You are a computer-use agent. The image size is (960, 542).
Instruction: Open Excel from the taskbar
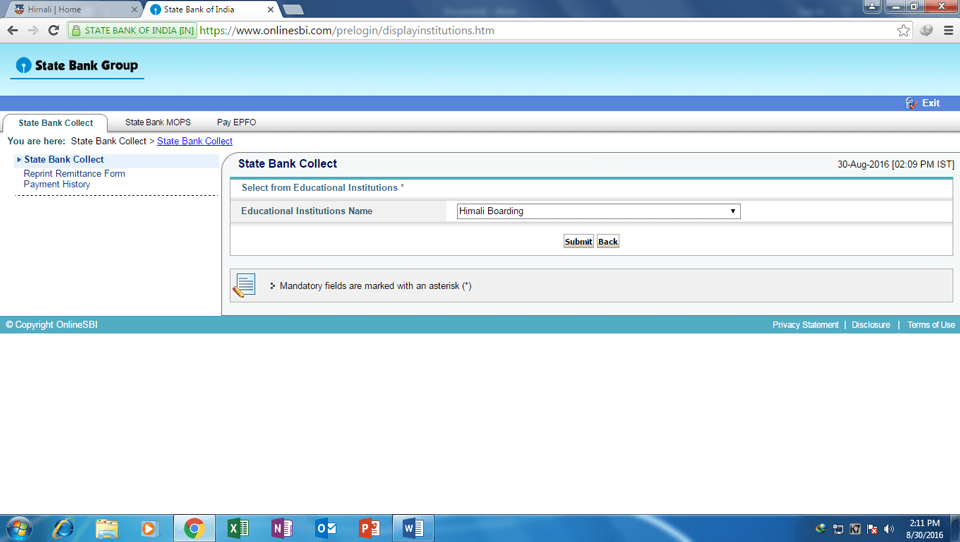[238, 528]
